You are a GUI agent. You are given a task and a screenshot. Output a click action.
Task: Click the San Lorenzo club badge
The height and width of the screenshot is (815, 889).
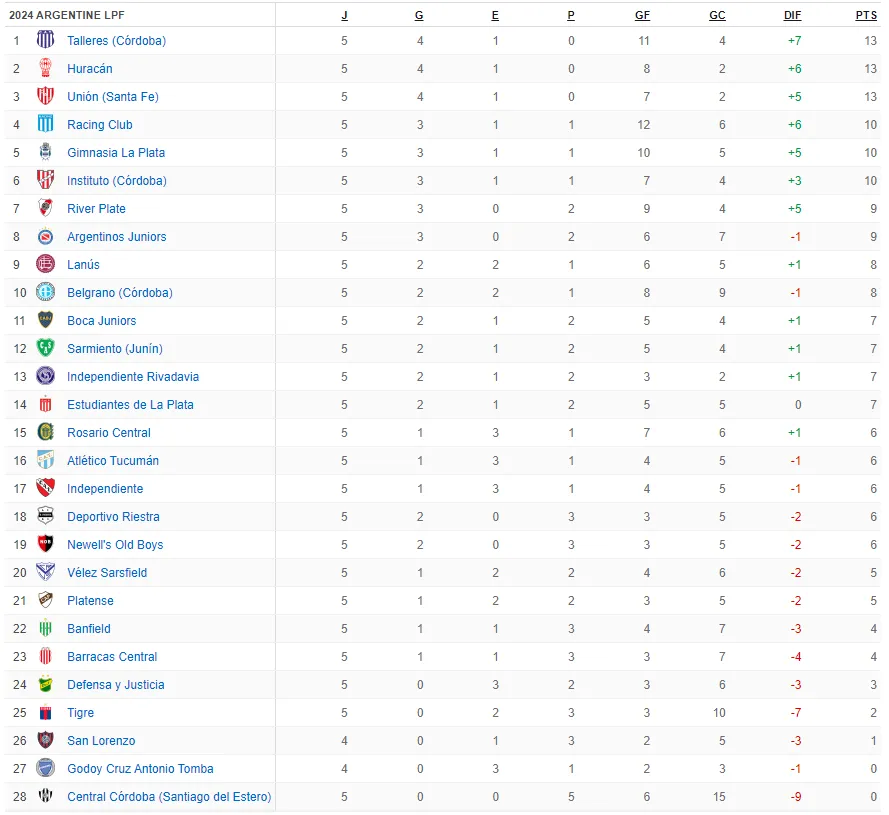[45, 741]
